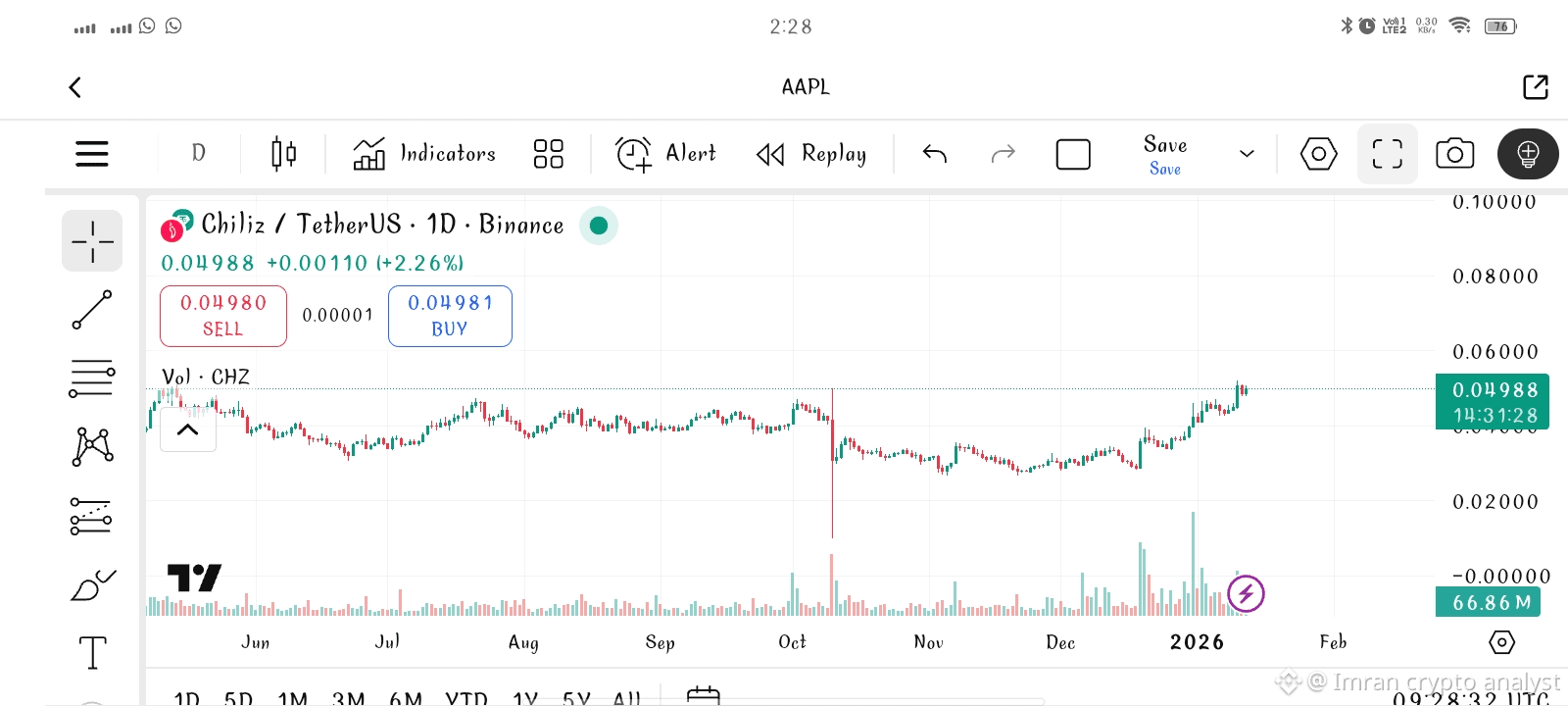
Task: Select the XABCD pattern tool
Action: [x=92, y=447]
